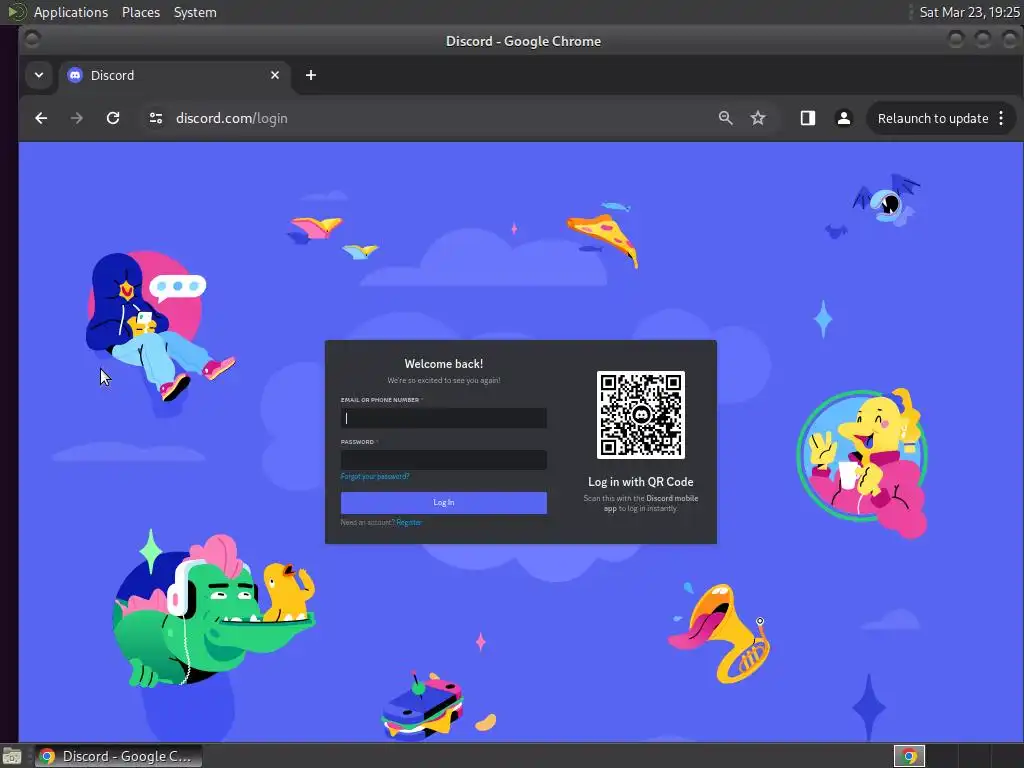Go back using the browser back arrow
The image size is (1024, 768).
click(41, 118)
